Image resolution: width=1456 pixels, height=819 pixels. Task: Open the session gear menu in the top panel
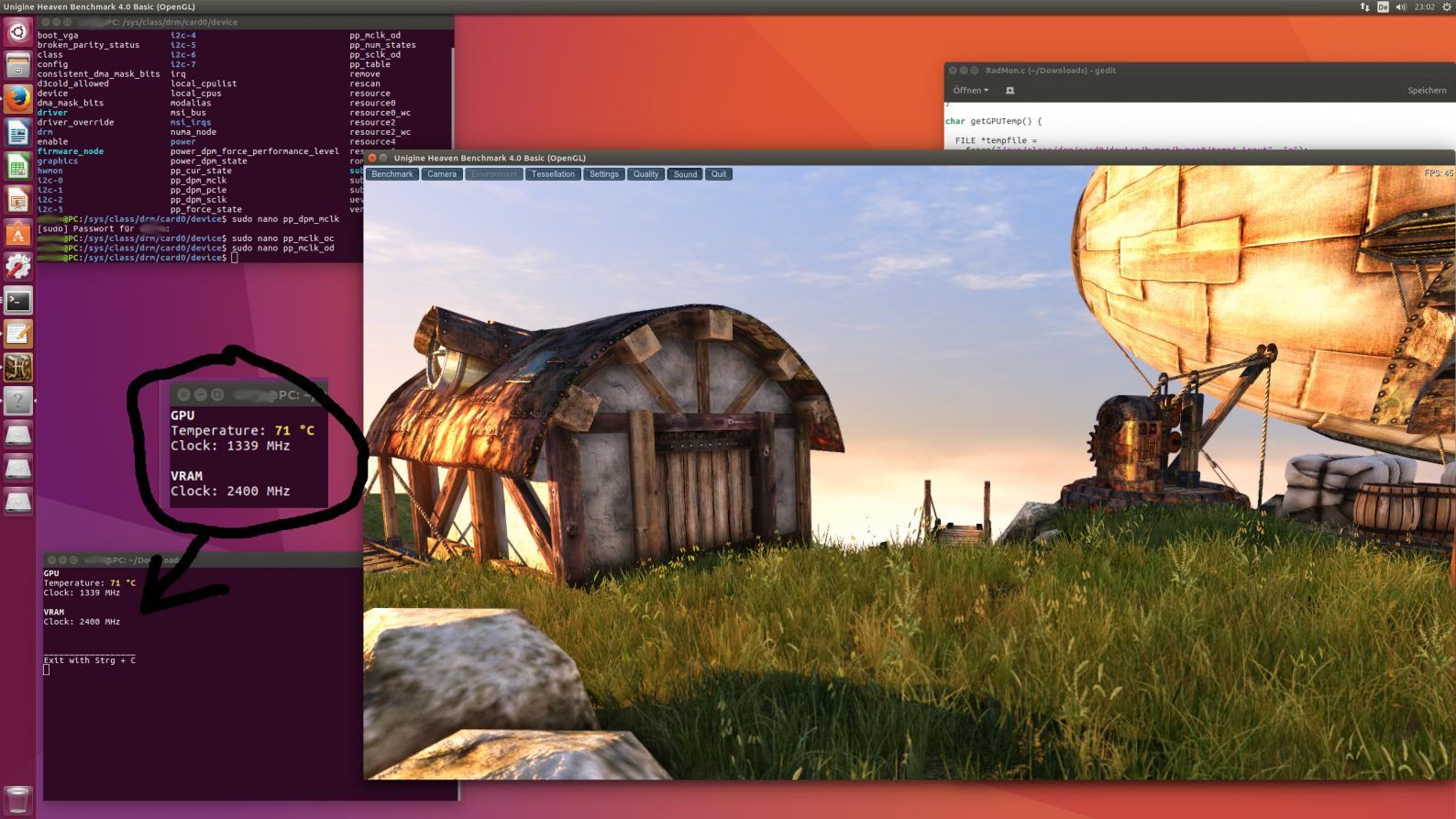1445,6
